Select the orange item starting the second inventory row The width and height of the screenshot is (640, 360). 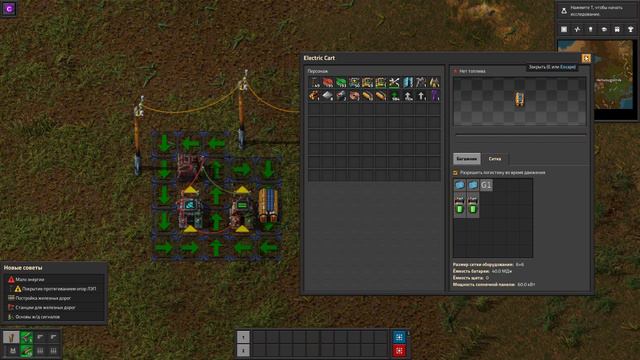pos(314,96)
